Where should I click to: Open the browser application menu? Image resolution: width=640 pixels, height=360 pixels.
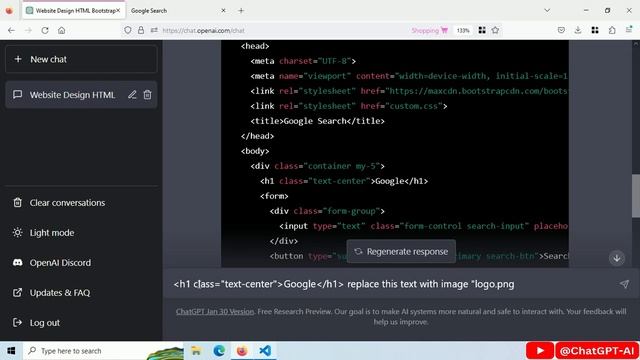coord(629,29)
